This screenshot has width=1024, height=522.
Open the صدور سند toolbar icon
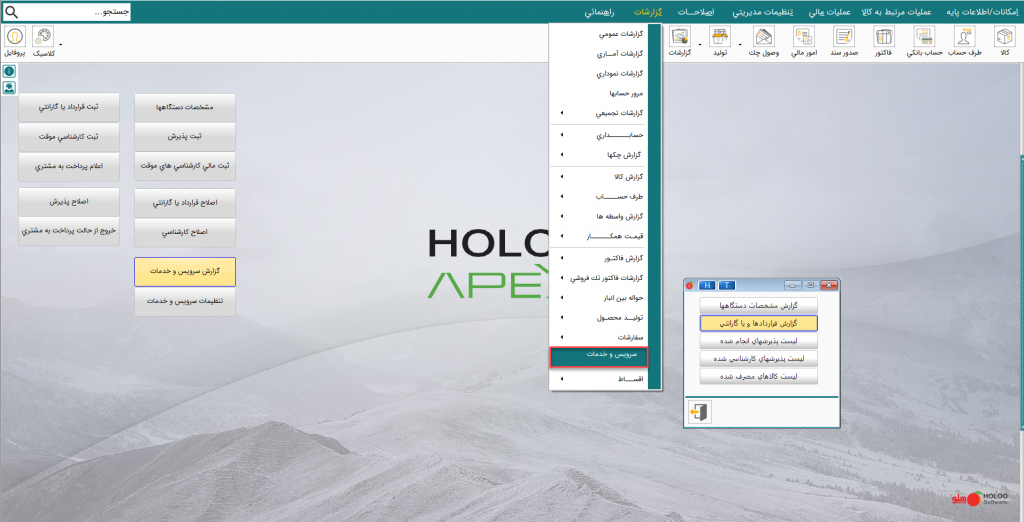pos(844,37)
